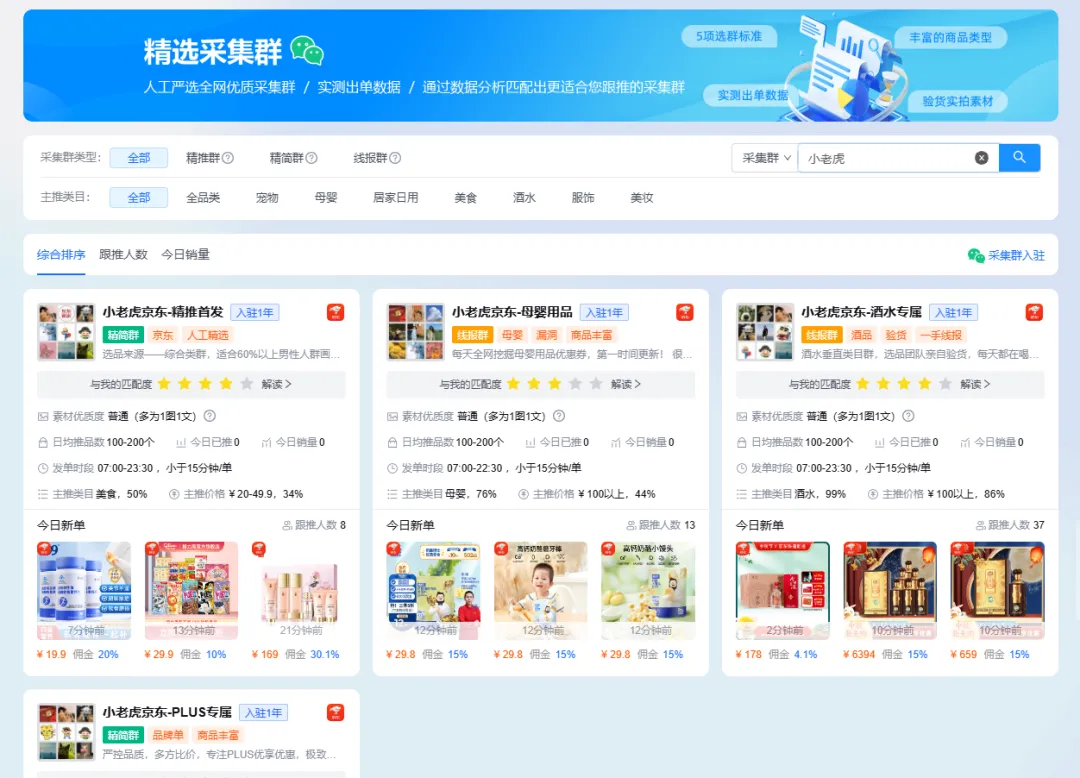Clear the 小老虎 search text
Screen dimensions: 1080x778
pyautogui.click(x=982, y=158)
